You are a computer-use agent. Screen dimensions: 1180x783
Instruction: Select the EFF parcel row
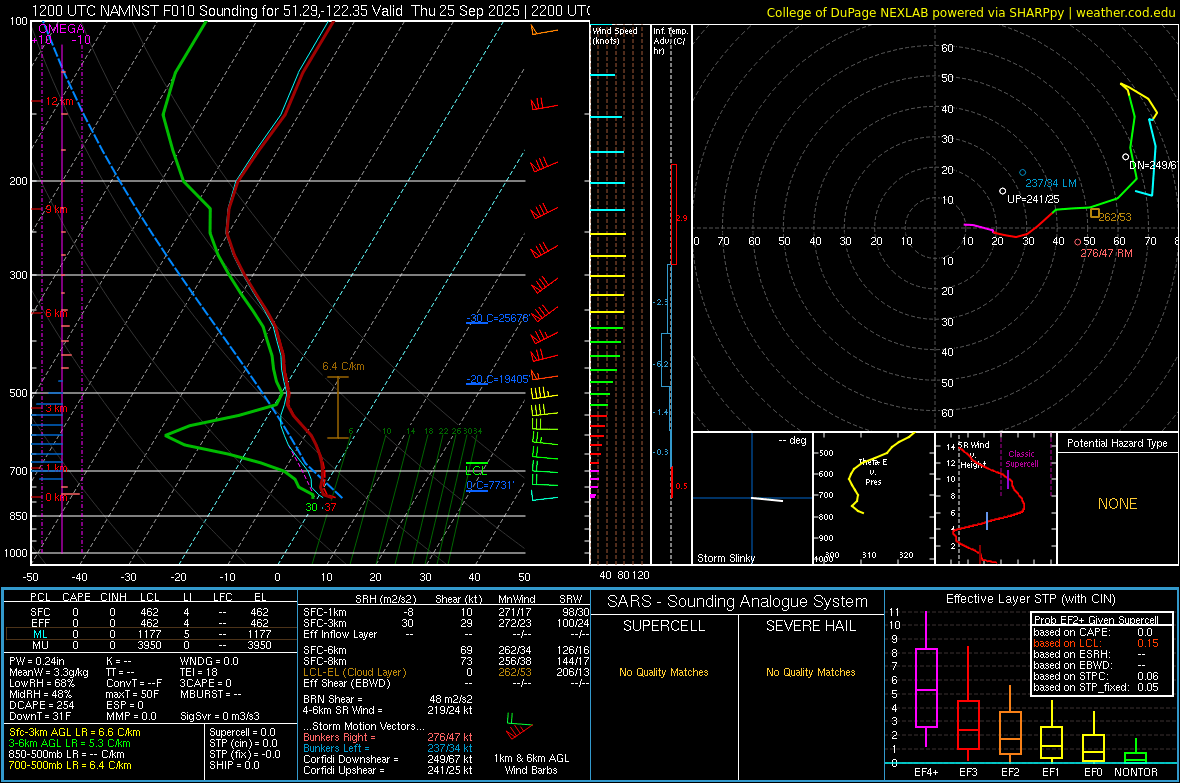[x=151, y=623]
